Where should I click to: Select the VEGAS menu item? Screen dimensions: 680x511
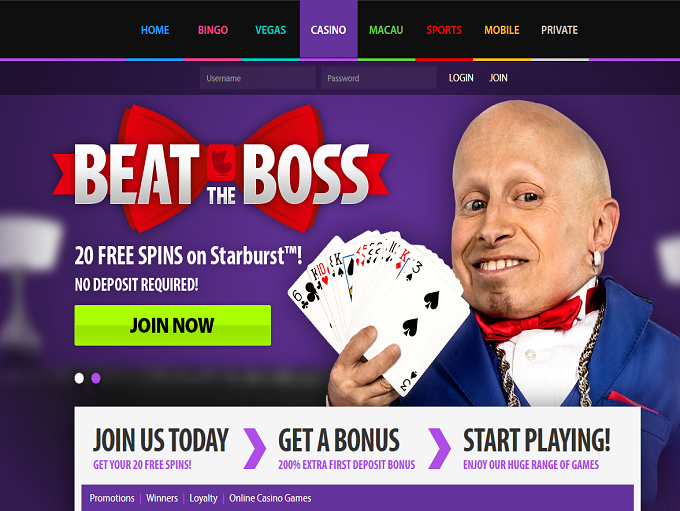point(271,30)
